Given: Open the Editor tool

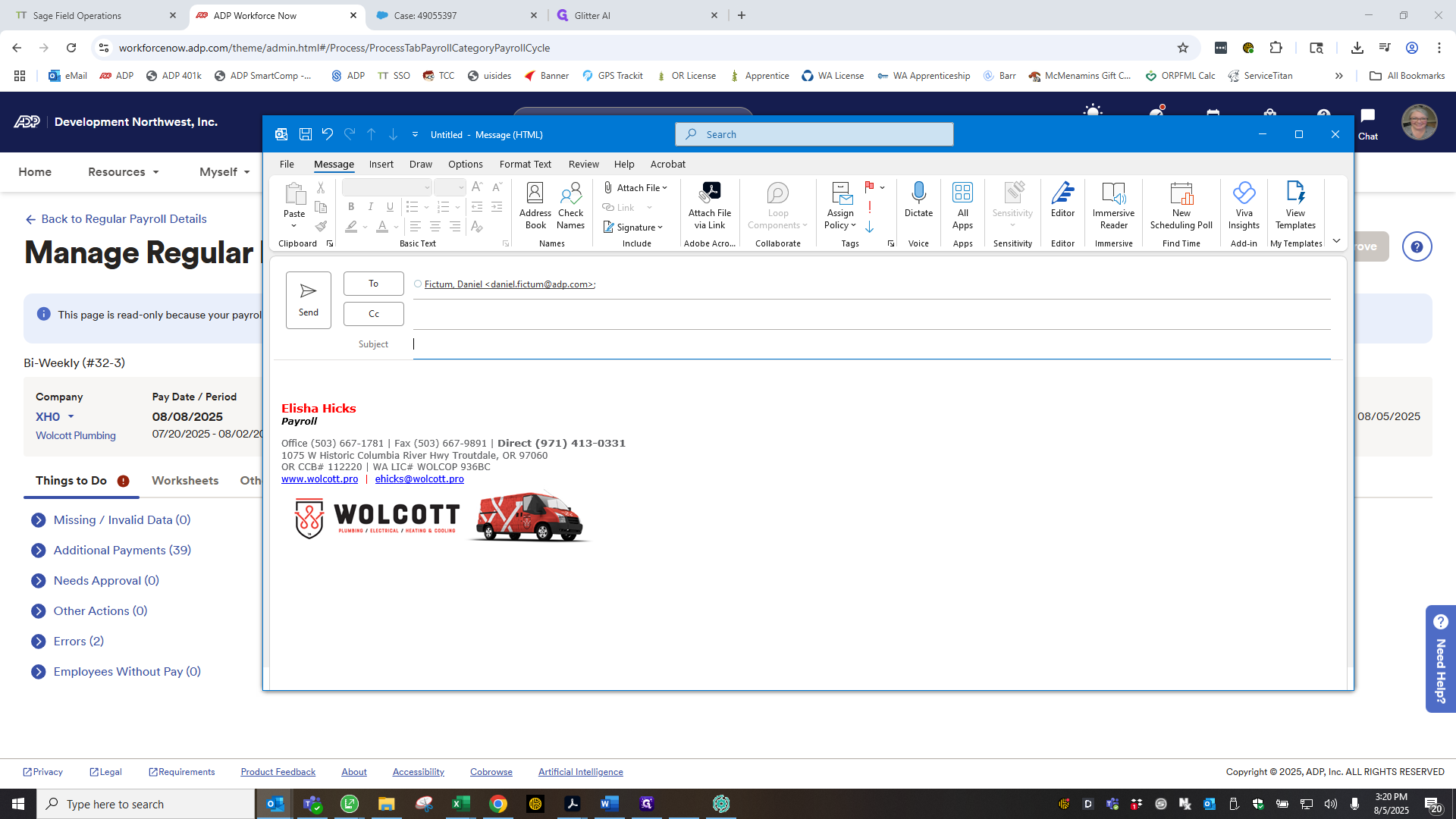Looking at the screenshot, I should point(1062,200).
